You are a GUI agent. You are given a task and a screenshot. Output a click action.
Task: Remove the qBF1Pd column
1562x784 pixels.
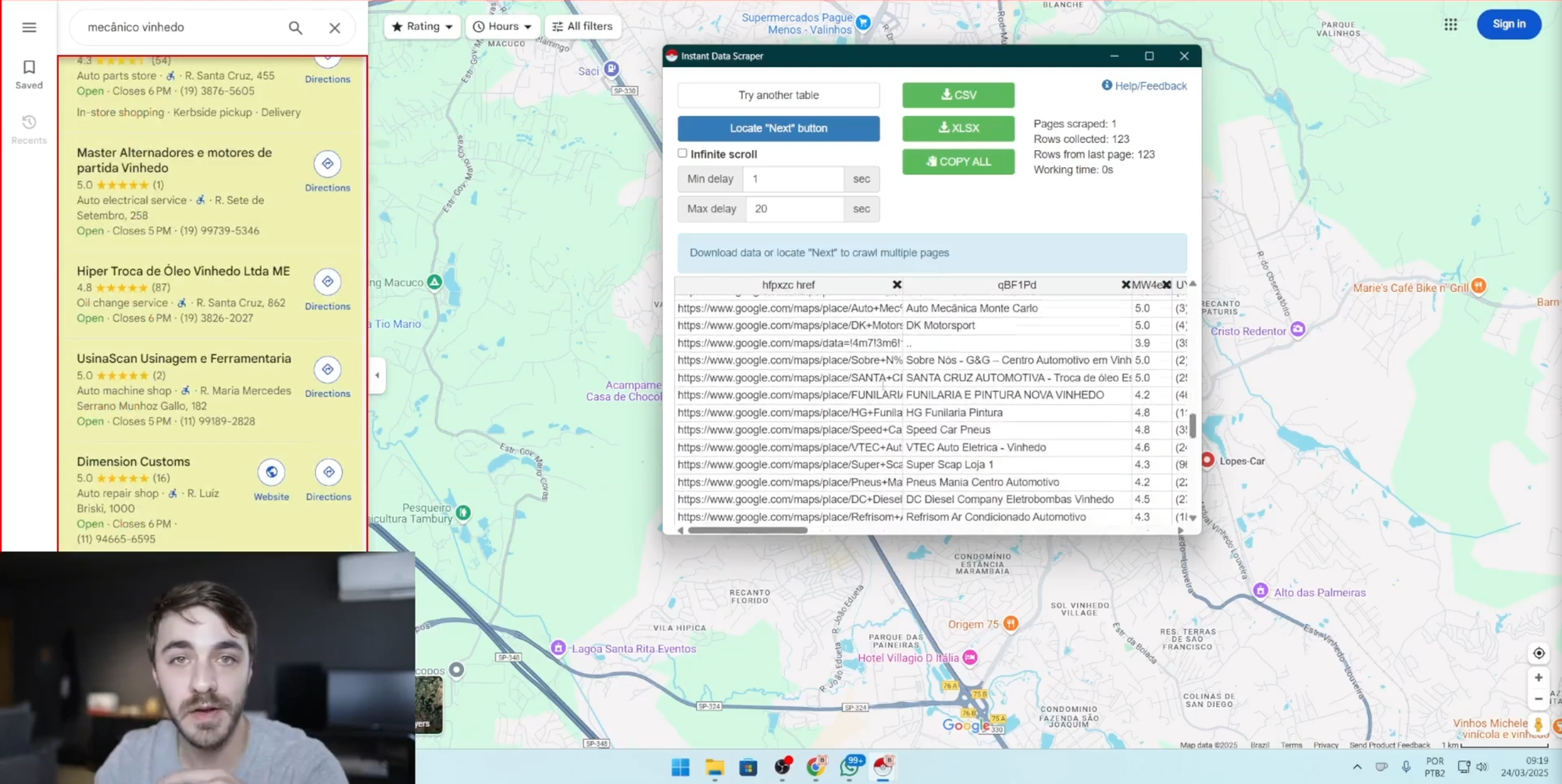(x=1125, y=285)
